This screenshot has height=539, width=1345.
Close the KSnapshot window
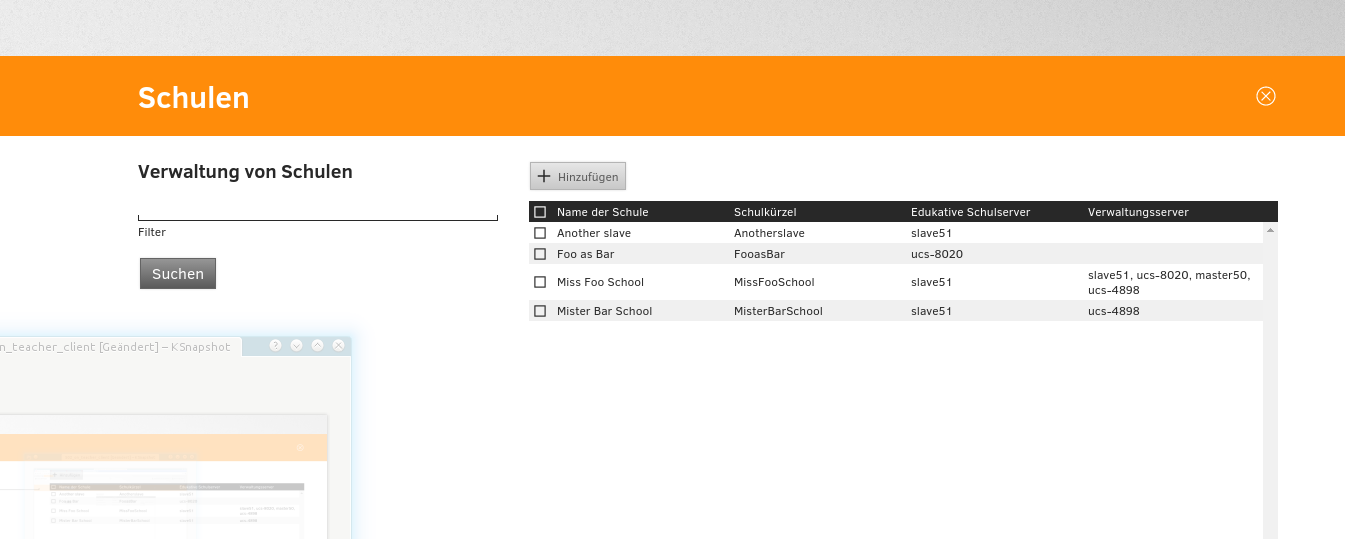[338, 345]
